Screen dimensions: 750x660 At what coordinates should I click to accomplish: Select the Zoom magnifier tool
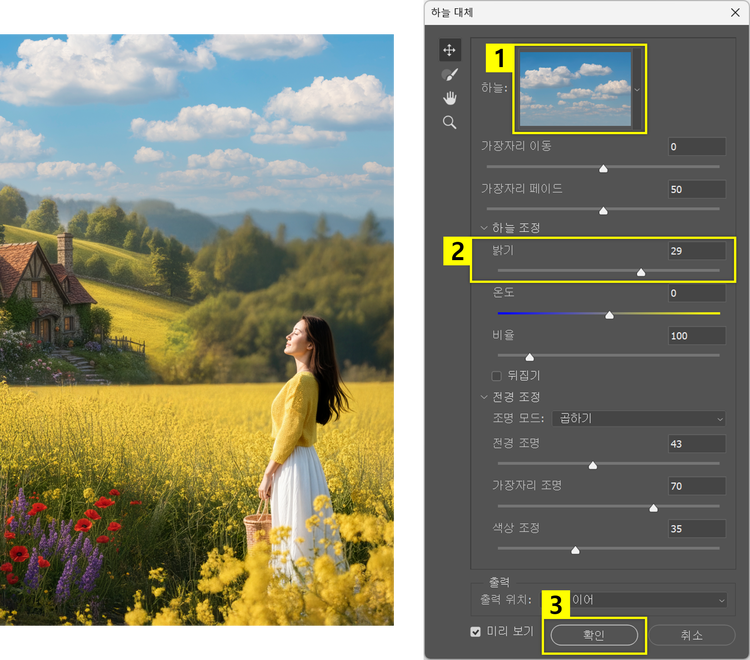tap(449, 122)
